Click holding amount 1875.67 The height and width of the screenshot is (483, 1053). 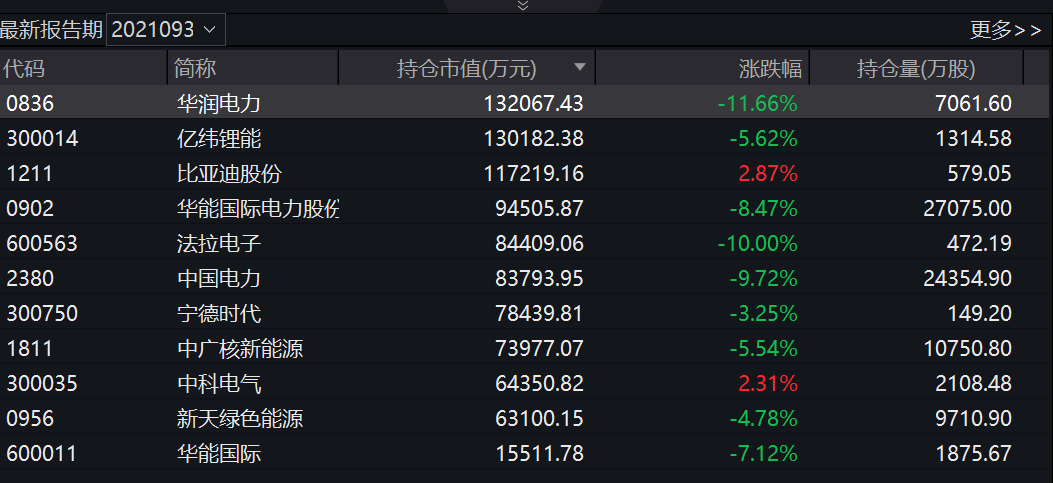coord(972,453)
